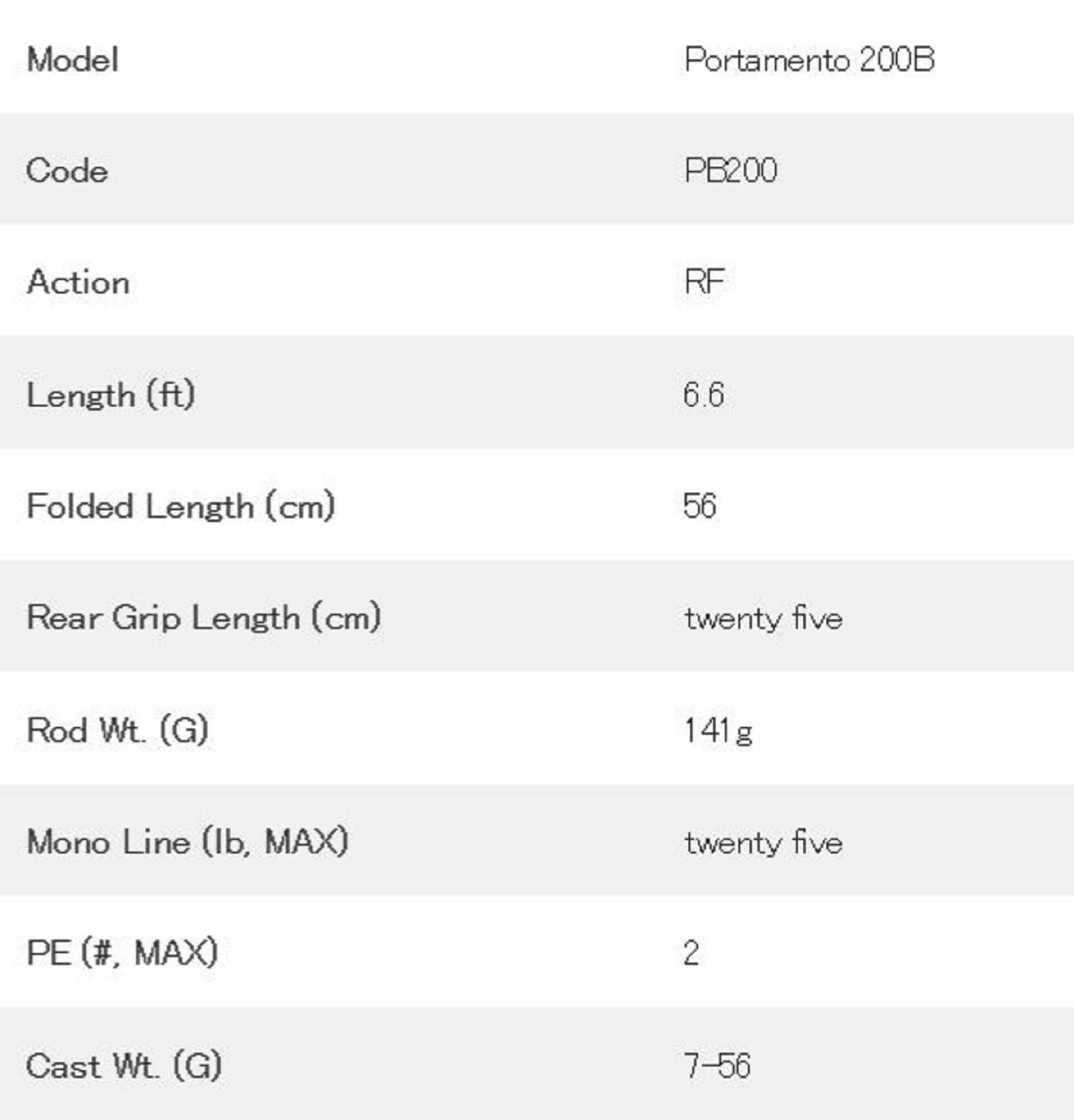The image size is (1074, 1120).
Task: Click the Length (ft) label
Action: (111, 395)
